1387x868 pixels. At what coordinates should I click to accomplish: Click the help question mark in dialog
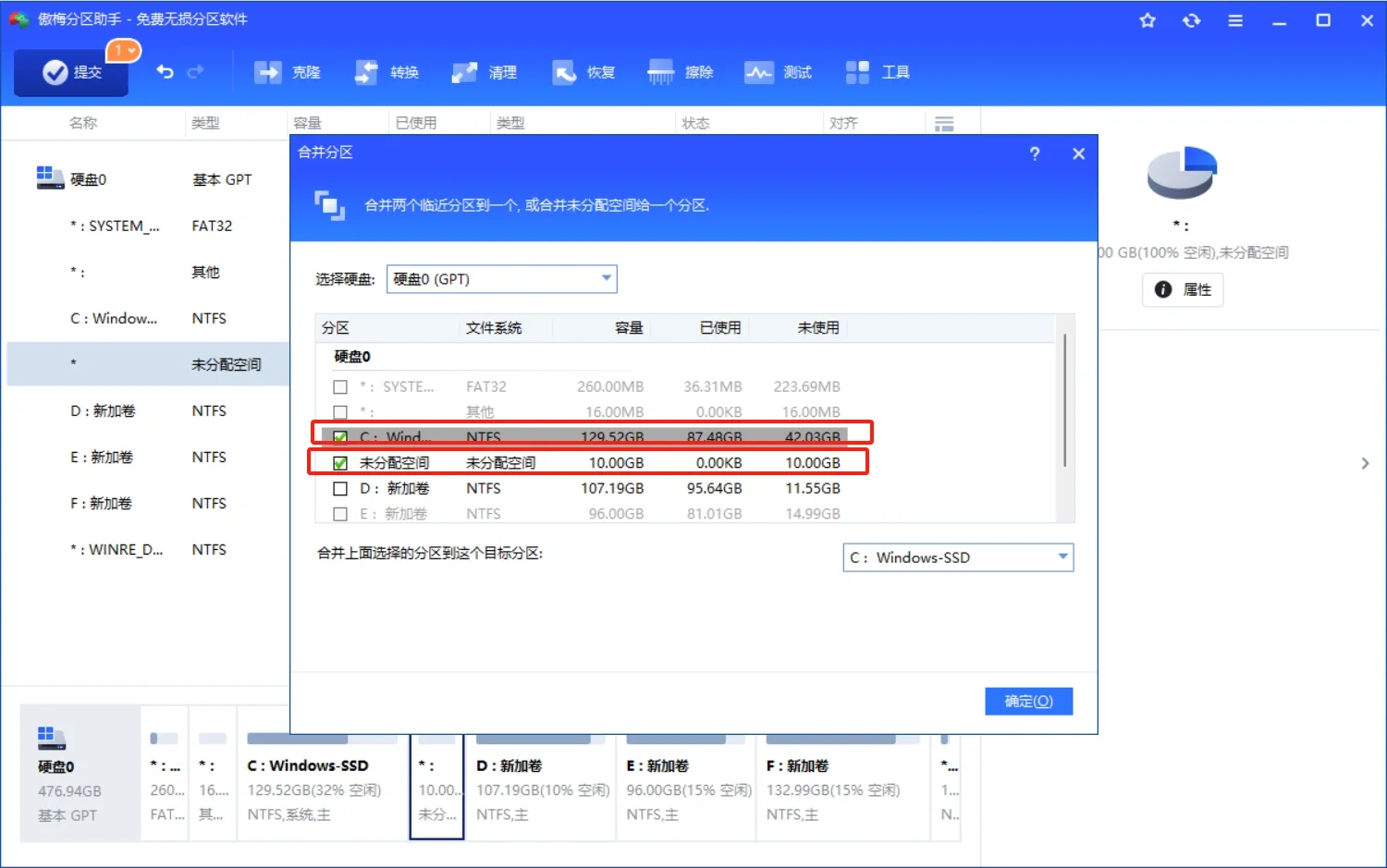(1035, 153)
